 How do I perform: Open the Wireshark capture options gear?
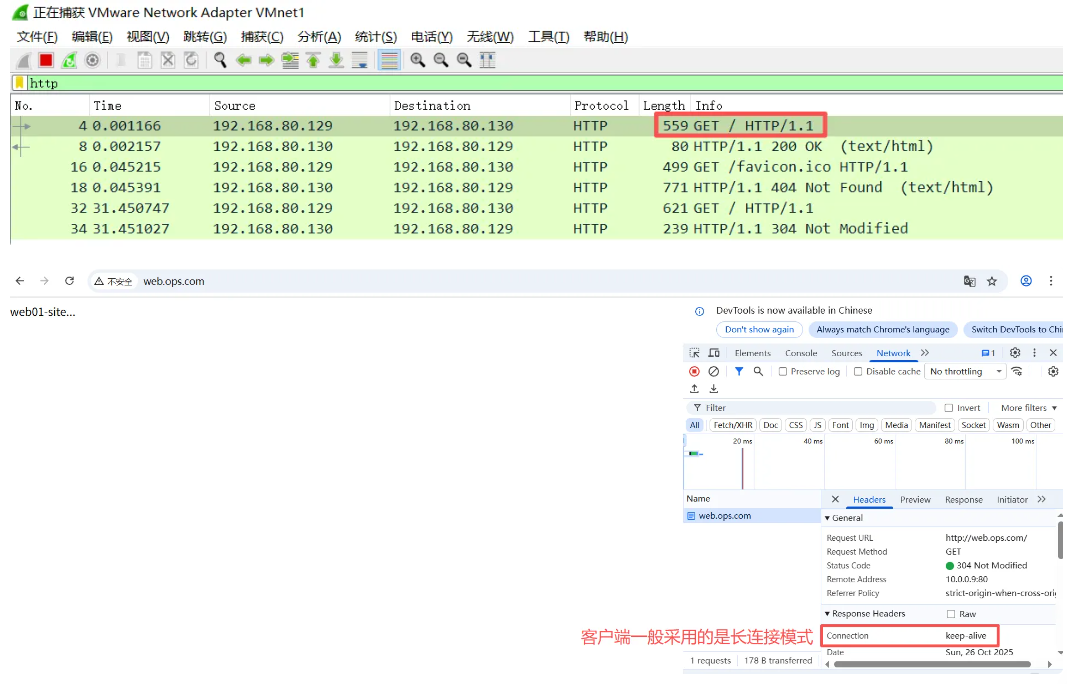coord(92,61)
